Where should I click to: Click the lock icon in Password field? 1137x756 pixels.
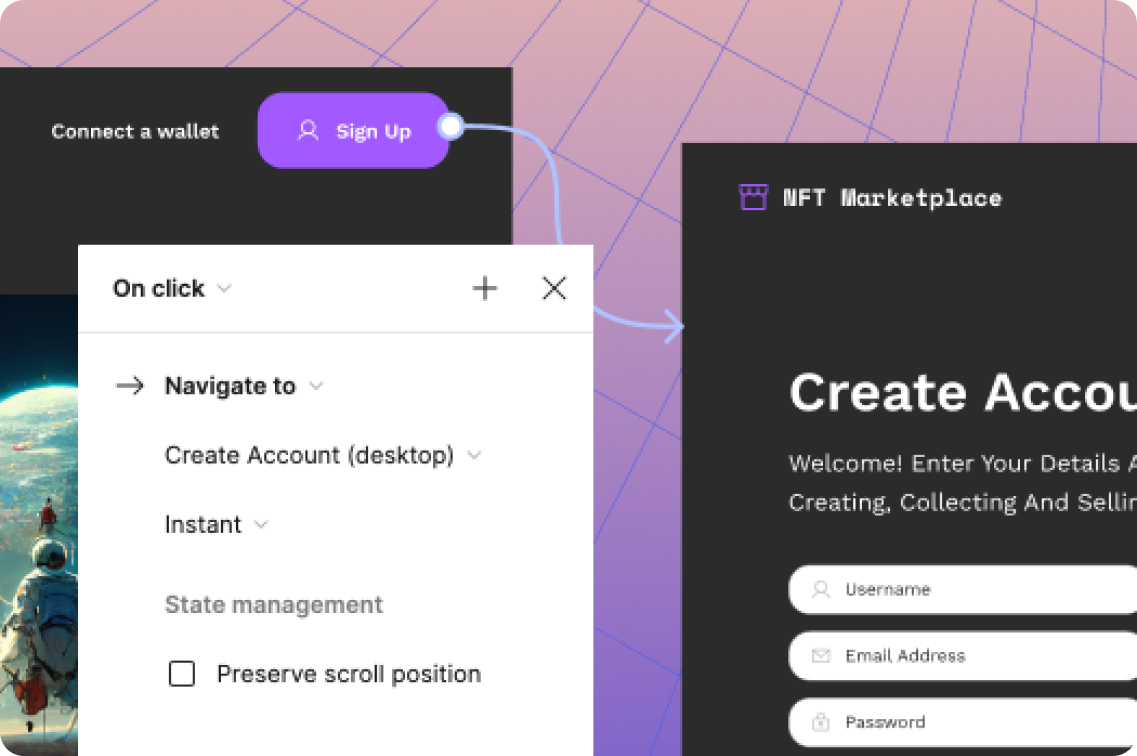click(821, 722)
